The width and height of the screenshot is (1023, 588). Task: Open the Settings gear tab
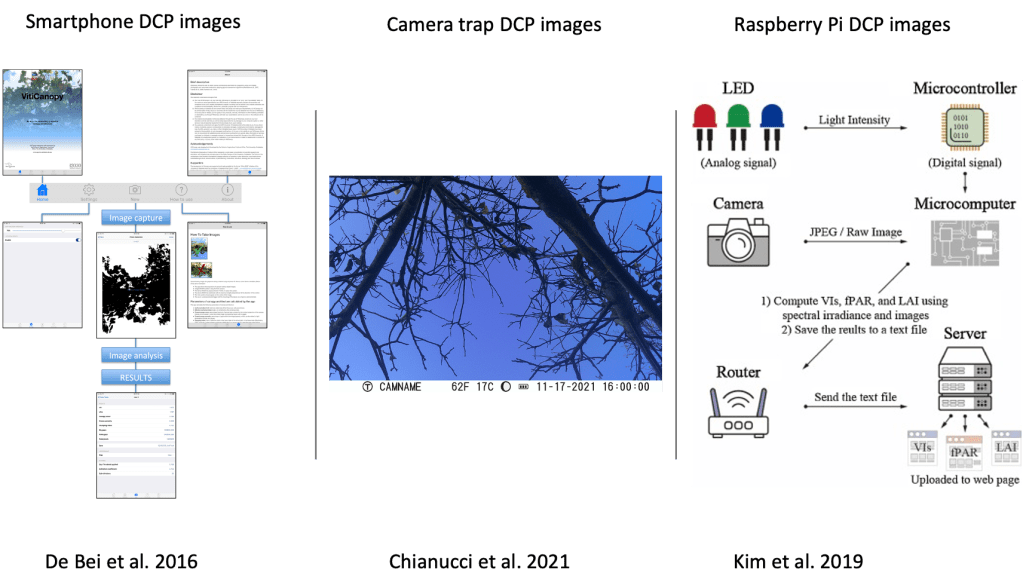tap(88, 192)
